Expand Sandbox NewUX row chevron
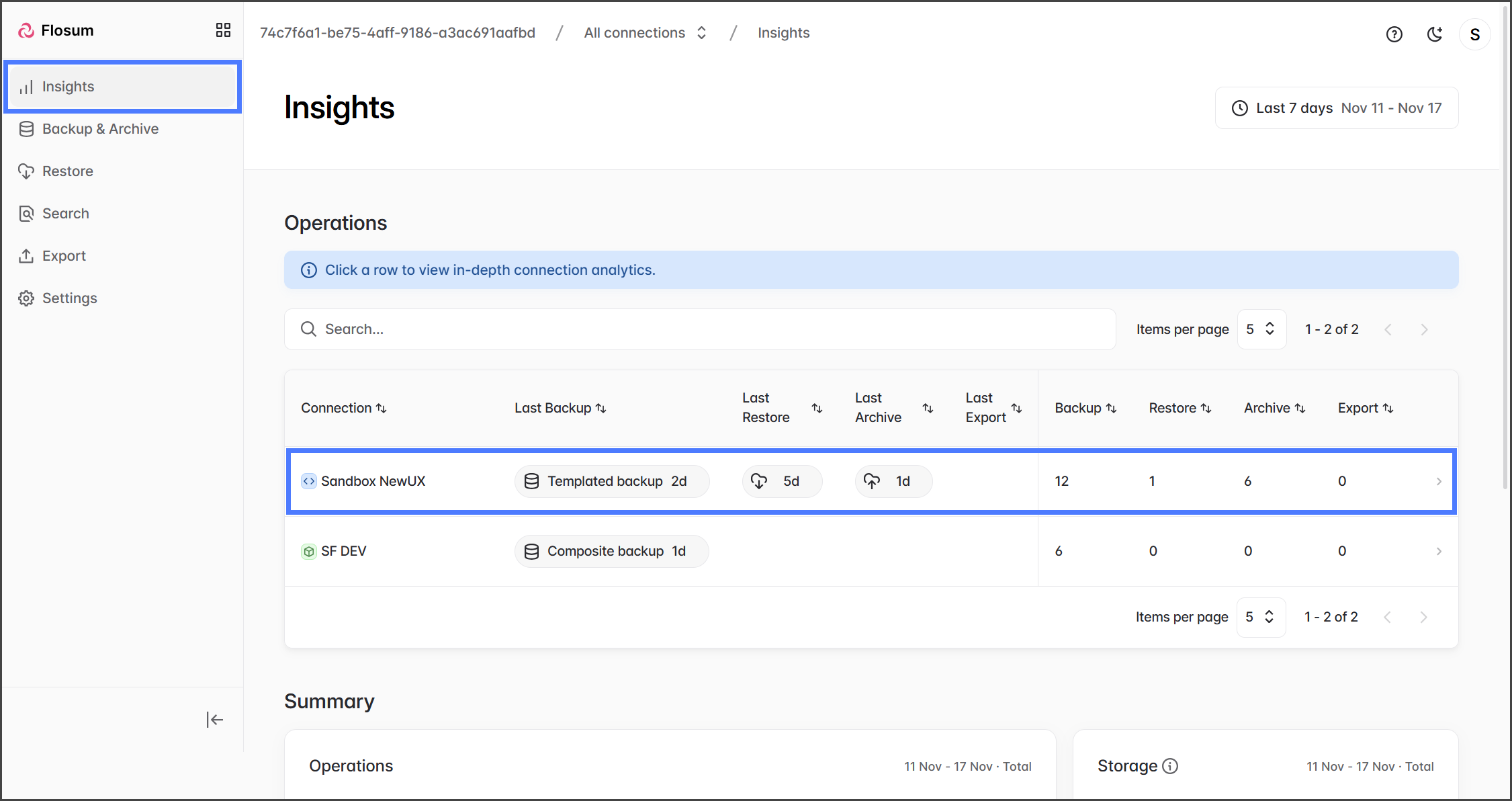 point(1438,481)
